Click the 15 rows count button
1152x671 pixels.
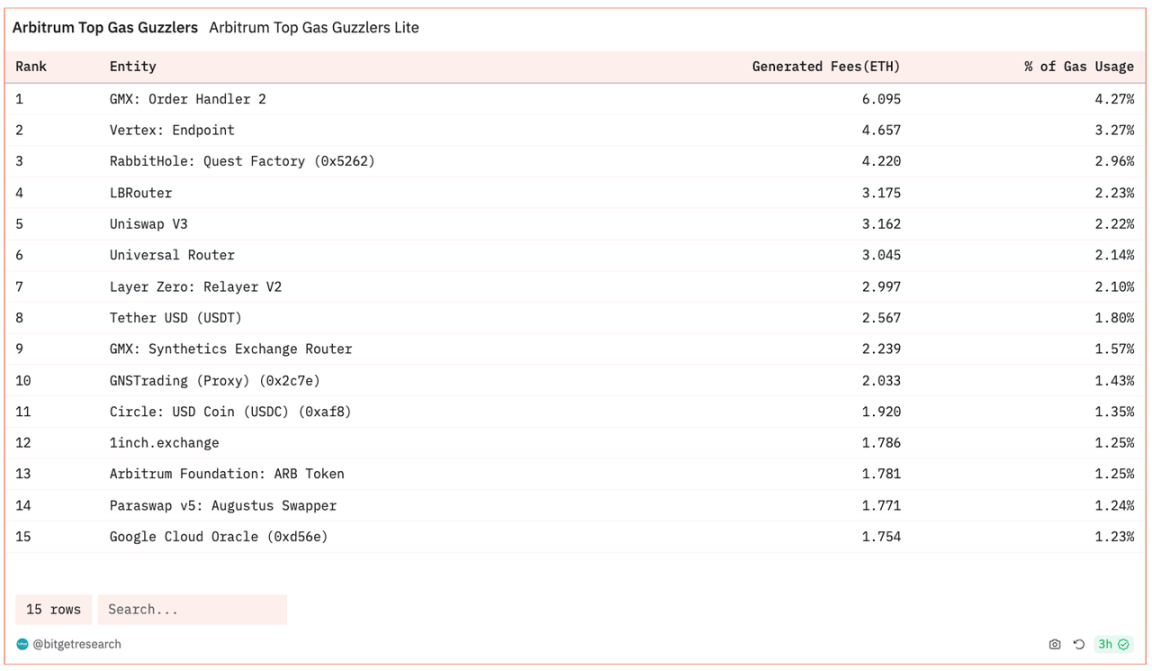[x=53, y=610]
